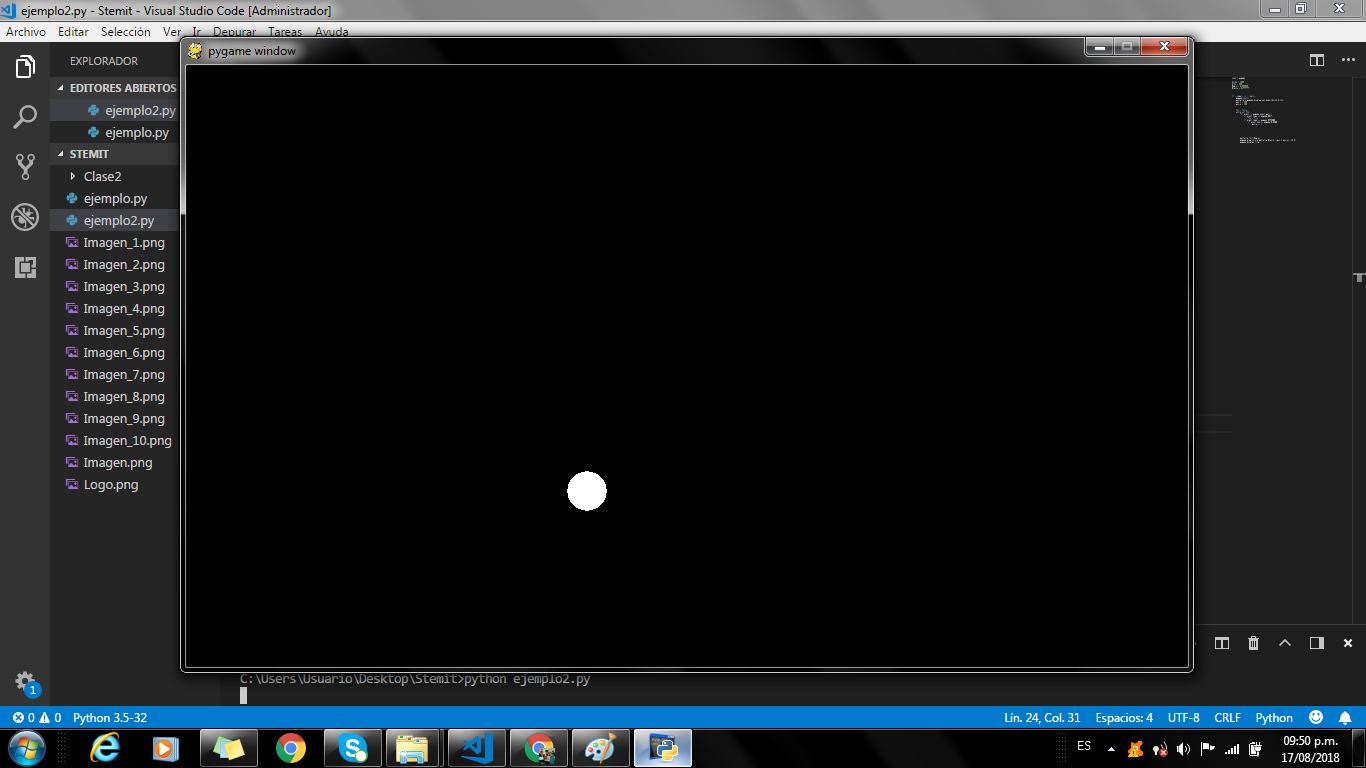Image resolution: width=1366 pixels, height=768 pixels.
Task: Change line ending via CRLF
Action: click(1227, 718)
